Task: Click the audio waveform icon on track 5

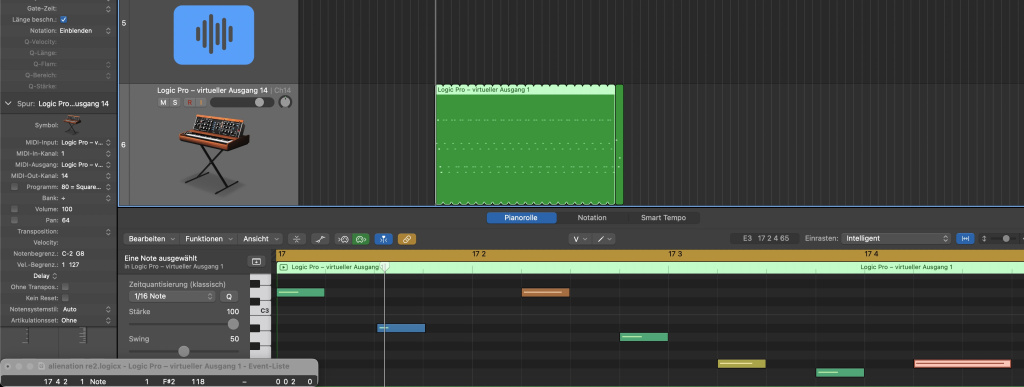Action: (x=214, y=35)
